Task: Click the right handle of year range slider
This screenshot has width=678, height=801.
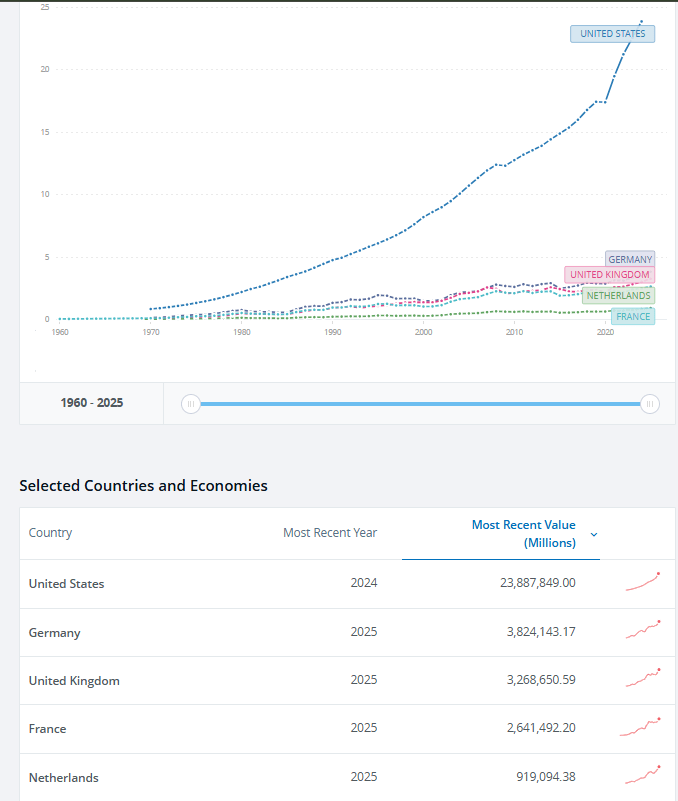Action: coord(650,404)
